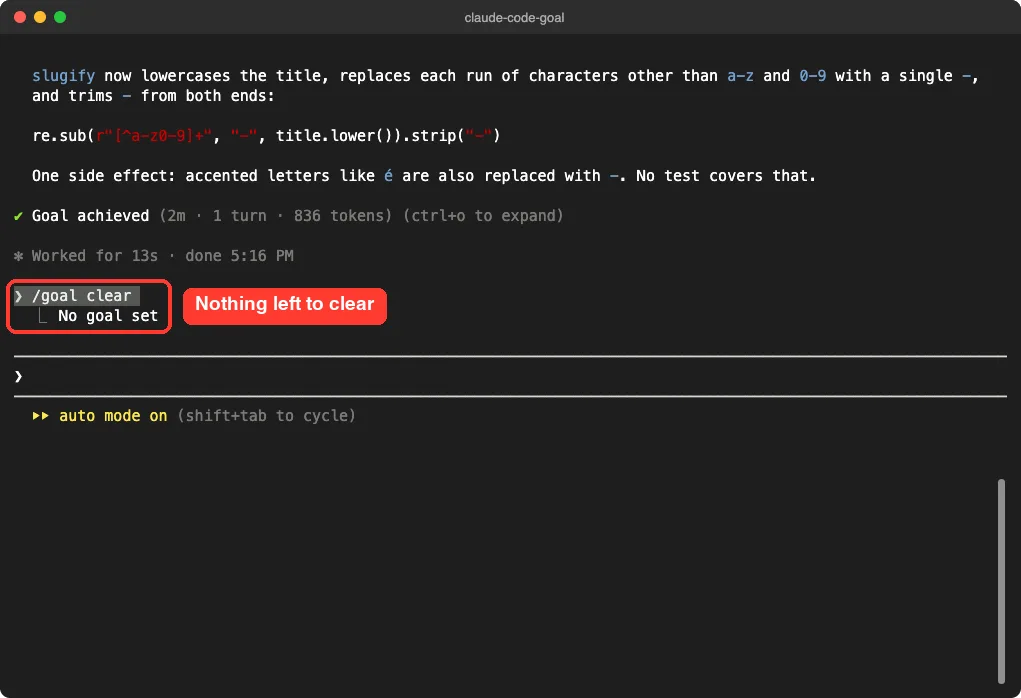Click the empty input prompt chevron
The height and width of the screenshot is (698, 1021).
pos(18,376)
